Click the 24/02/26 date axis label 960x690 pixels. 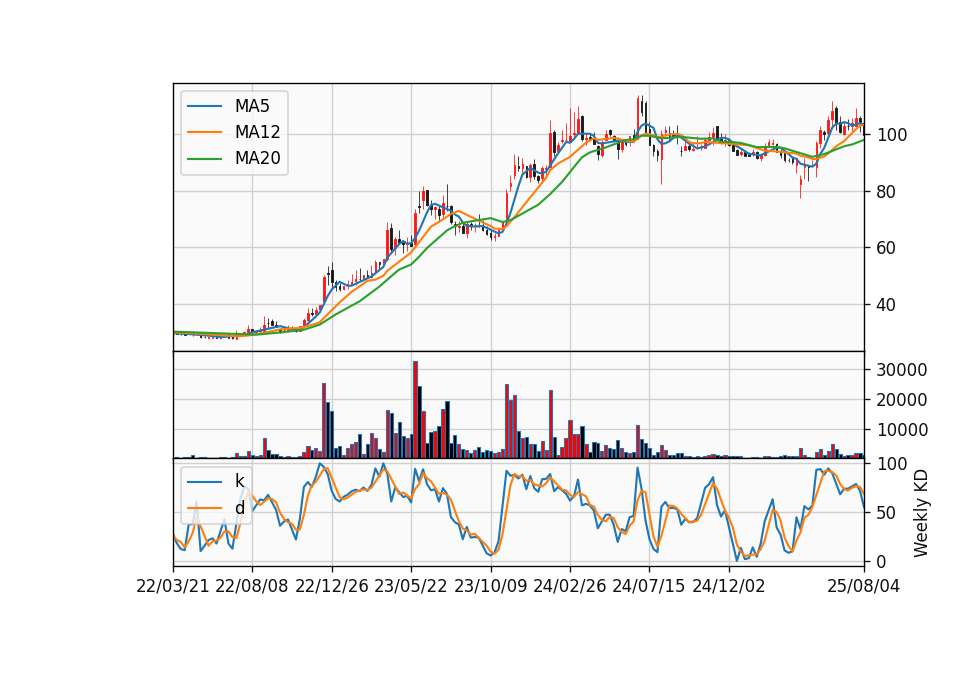pyautogui.click(x=570, y=586)
